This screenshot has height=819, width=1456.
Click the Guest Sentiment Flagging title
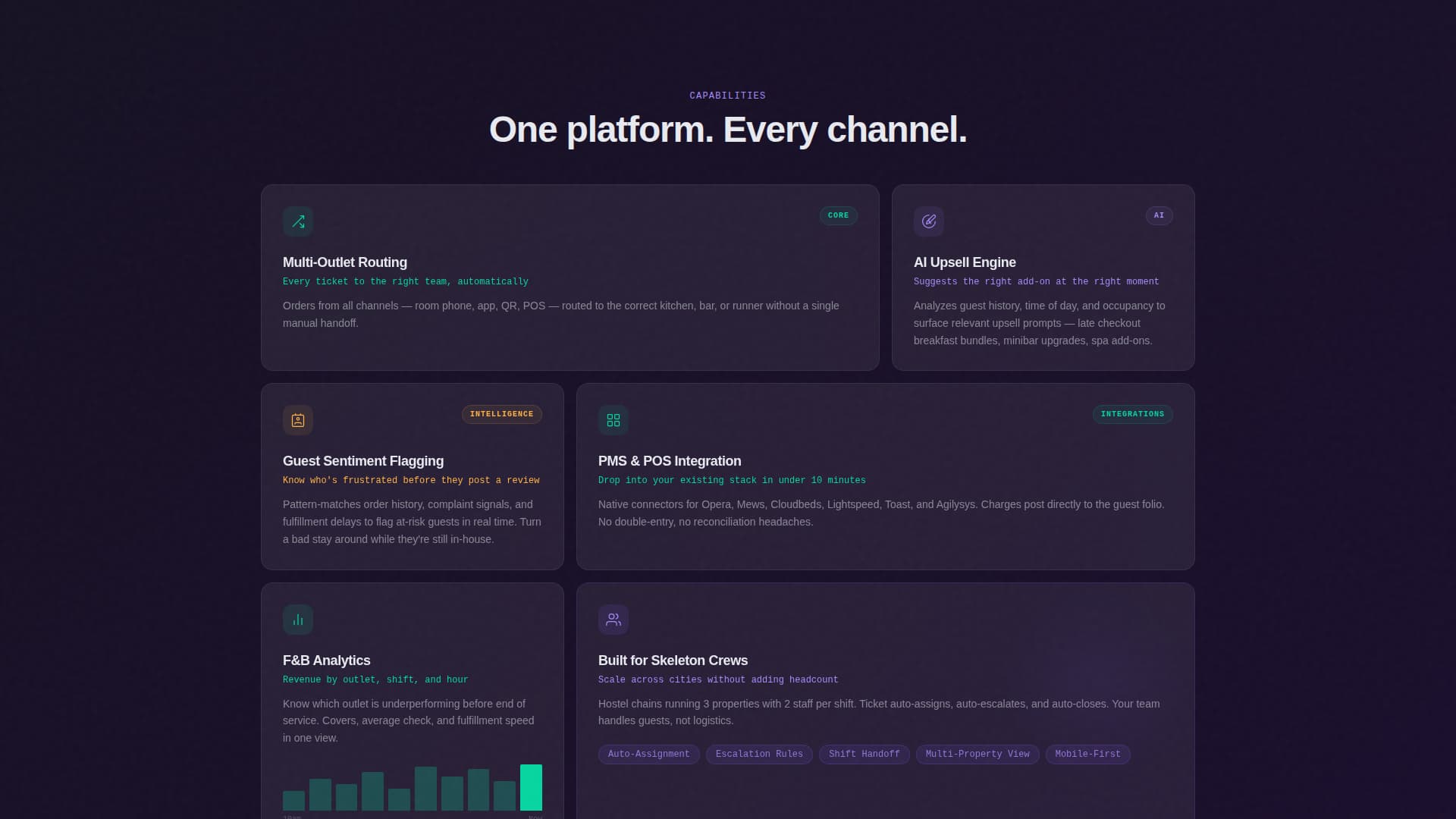pyautogui.click(x=363, y=461)
